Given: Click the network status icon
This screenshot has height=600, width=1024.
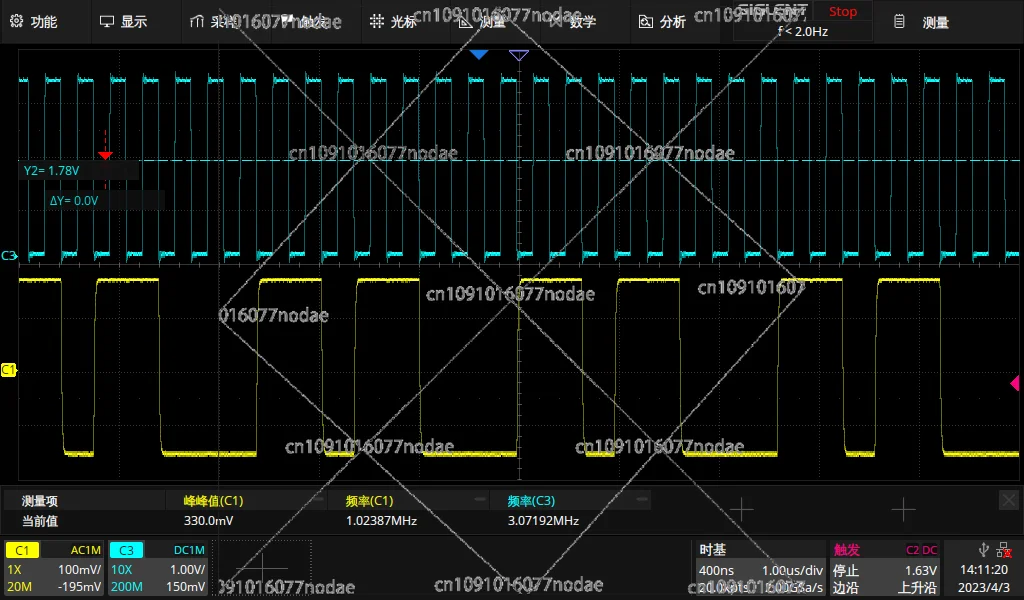Looking at the screenshot, I should pyautogui.click(x=1004, y=550).
